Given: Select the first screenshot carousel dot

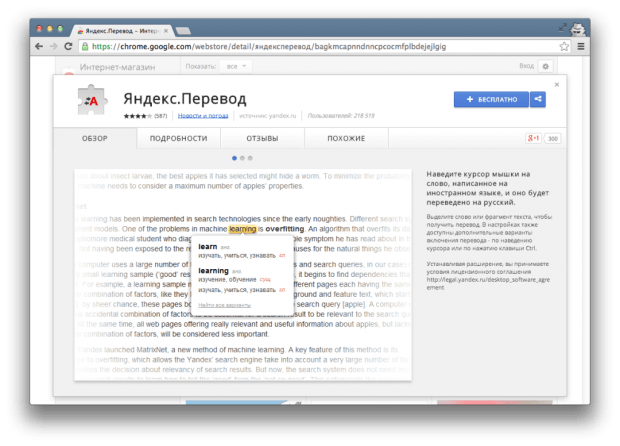Looking at the screenshot, I should (234, 158).
